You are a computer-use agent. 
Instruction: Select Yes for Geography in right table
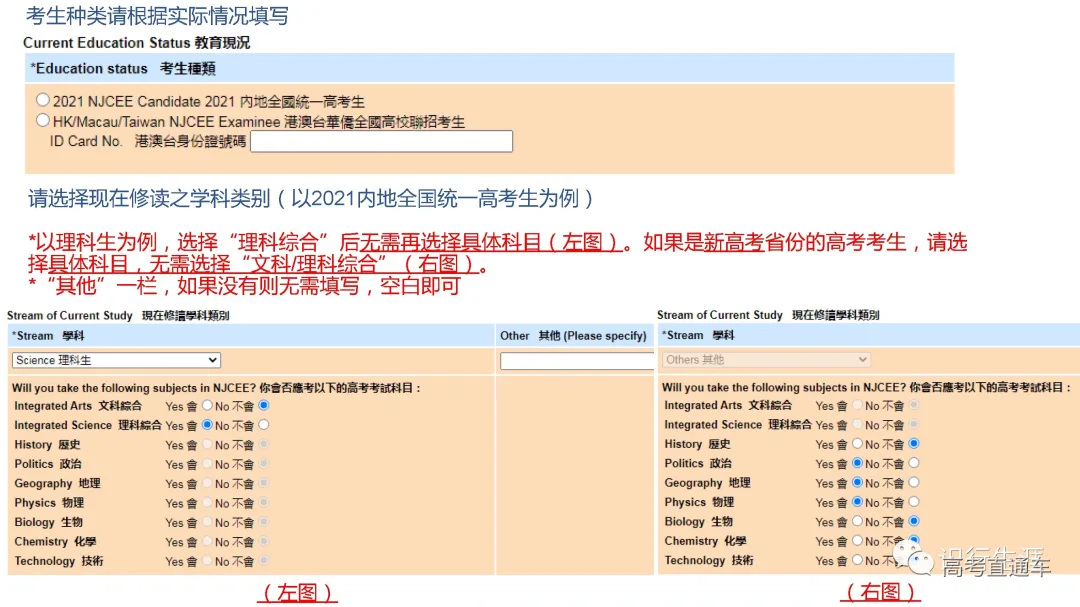857,483
